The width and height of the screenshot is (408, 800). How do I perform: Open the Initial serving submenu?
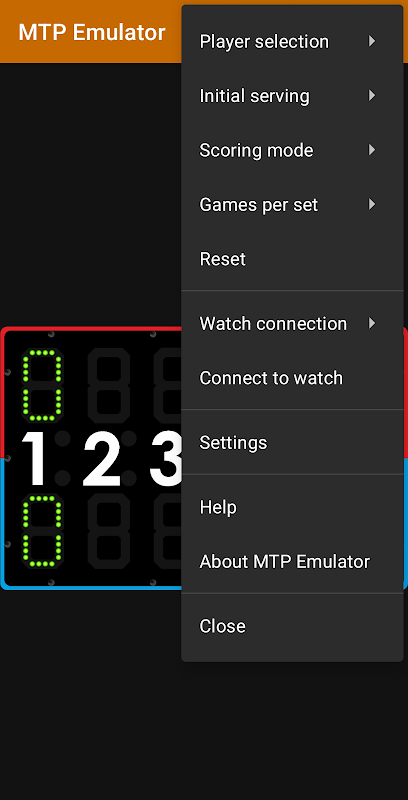(292, 96)
